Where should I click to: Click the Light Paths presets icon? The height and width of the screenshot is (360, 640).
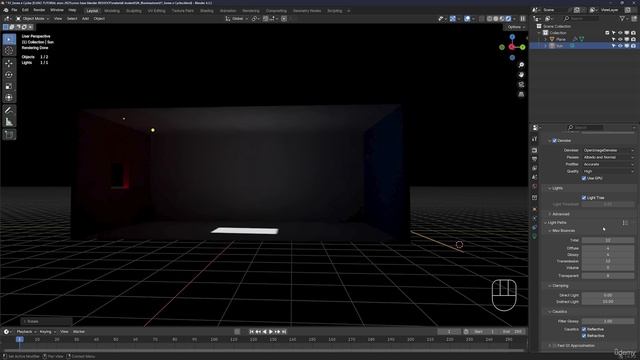(625, 223)
